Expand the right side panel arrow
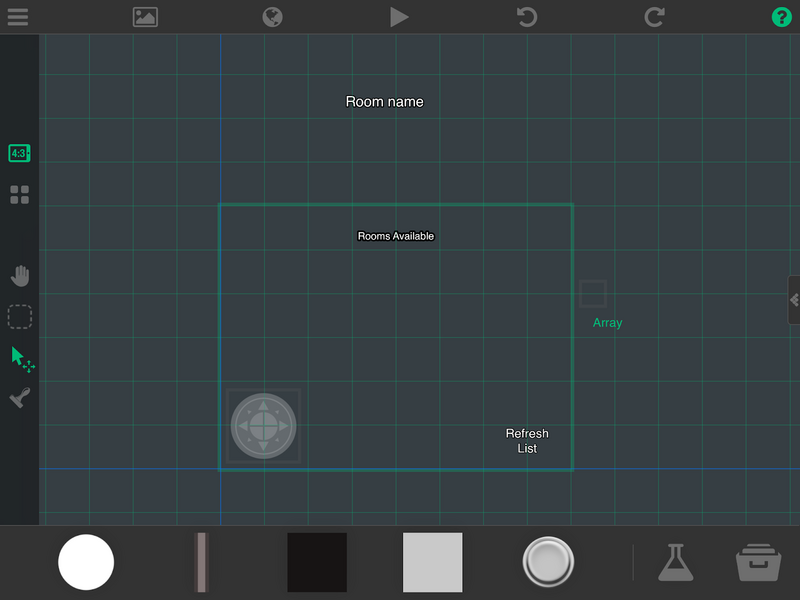 [794, 299]
